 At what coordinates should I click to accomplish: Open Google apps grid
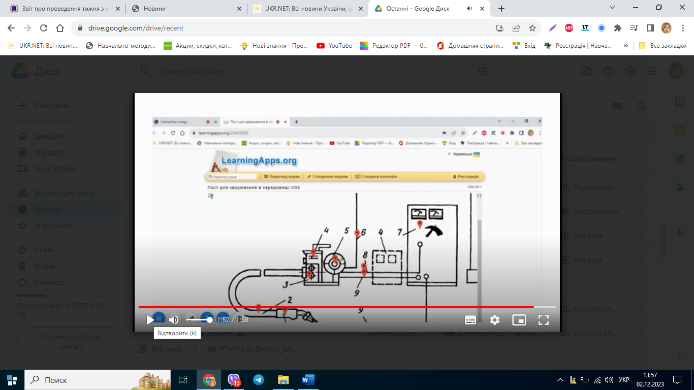(x=652, y=71)
